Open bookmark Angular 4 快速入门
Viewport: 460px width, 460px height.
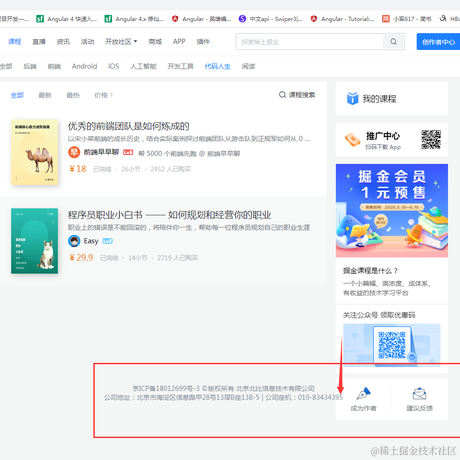(x=66, y=19)
